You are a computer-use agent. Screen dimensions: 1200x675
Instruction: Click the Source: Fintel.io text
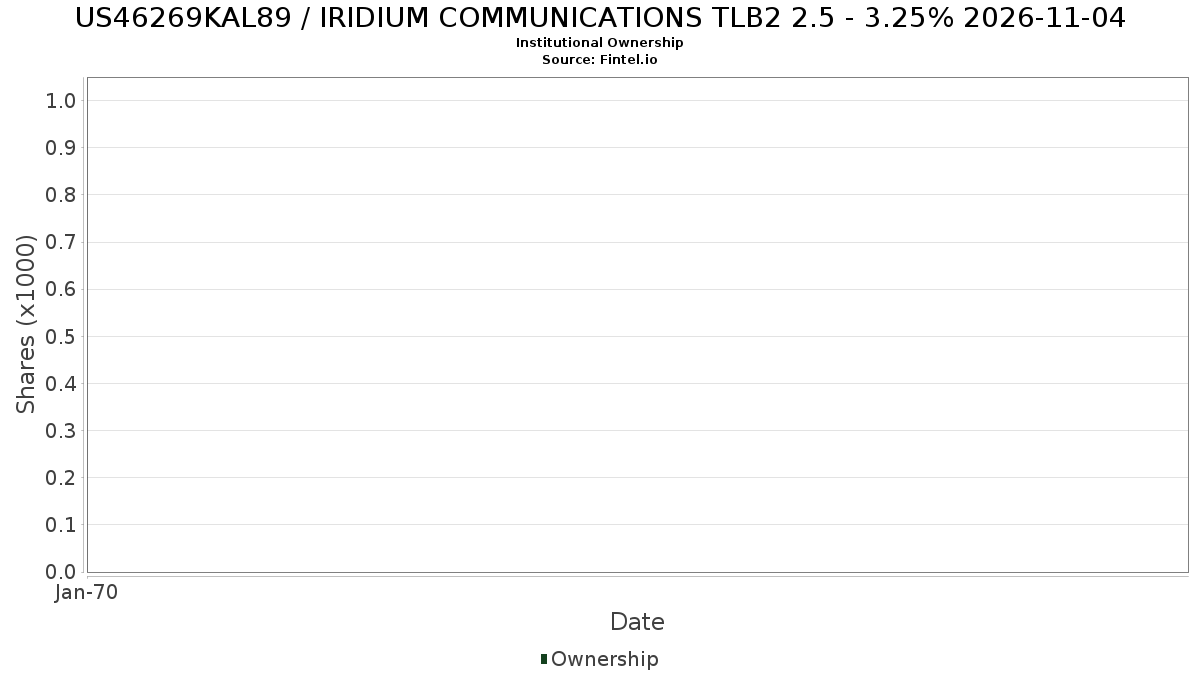(600, 60)
